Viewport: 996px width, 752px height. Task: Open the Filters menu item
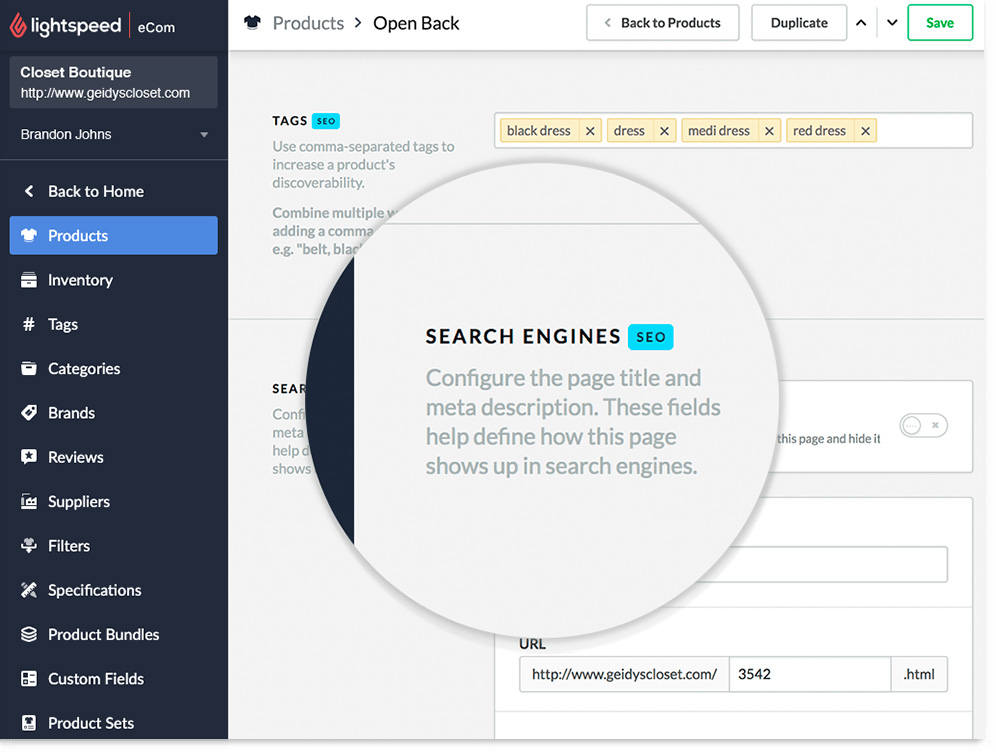(x=114, y=546)
